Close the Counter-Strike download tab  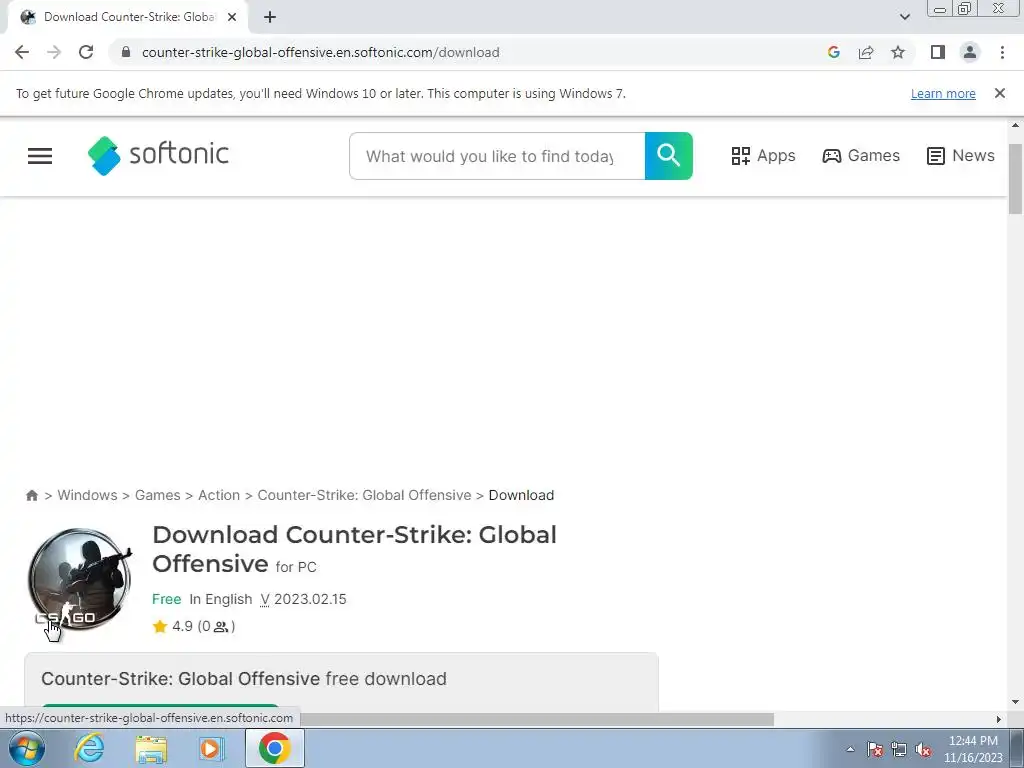point(232,17)
